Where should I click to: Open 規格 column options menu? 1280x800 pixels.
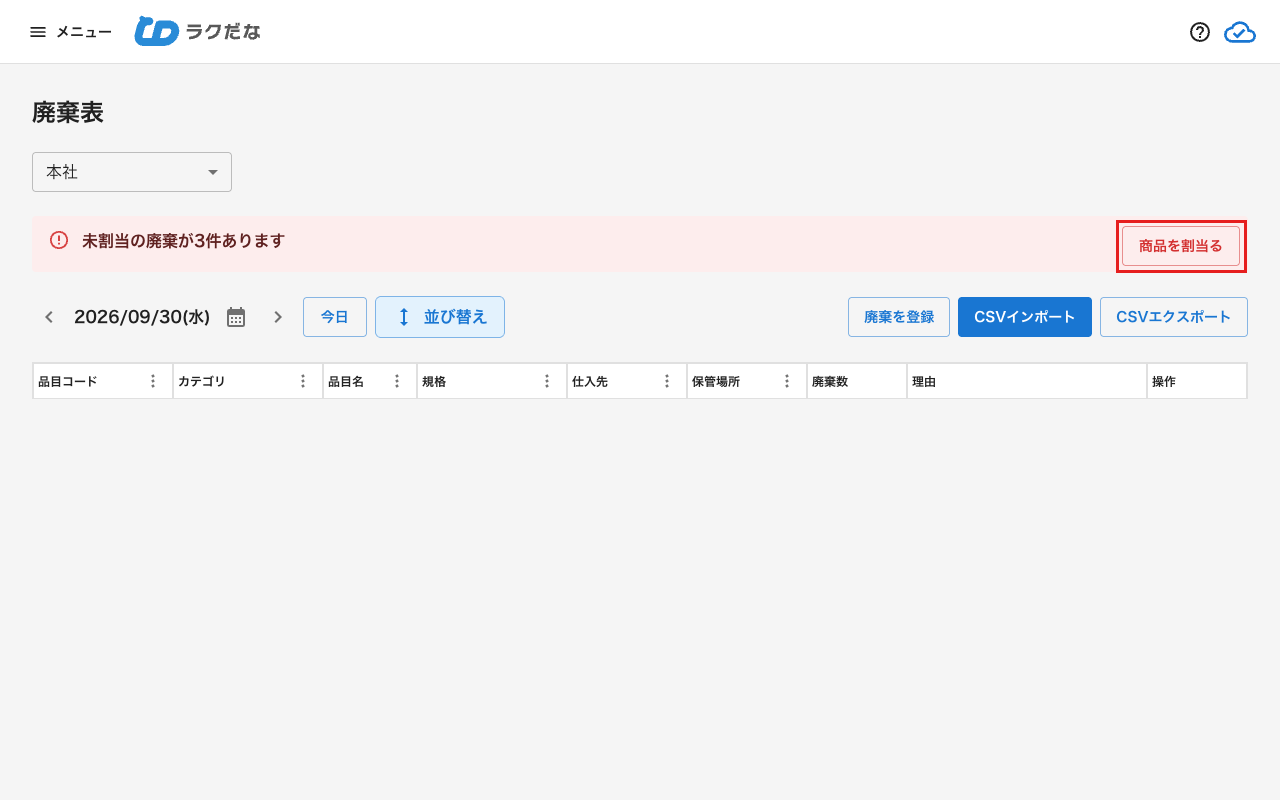(547, 381)
